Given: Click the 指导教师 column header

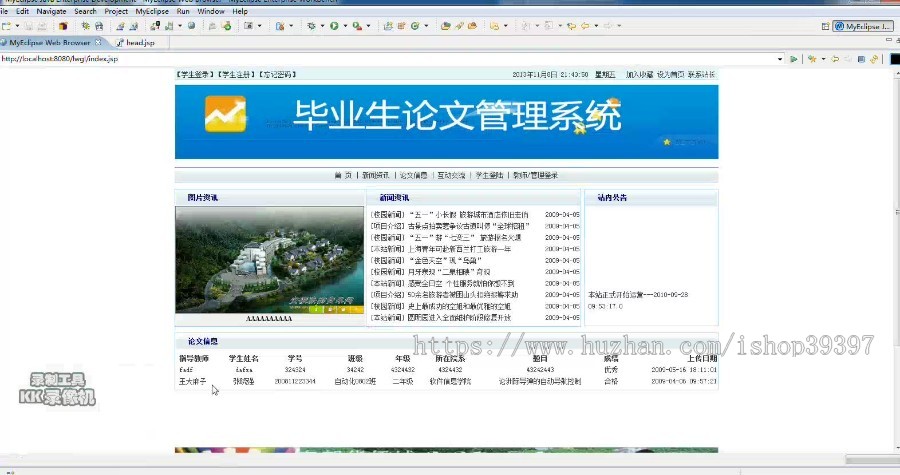Looking at the screenshot, I should (194, 359).
